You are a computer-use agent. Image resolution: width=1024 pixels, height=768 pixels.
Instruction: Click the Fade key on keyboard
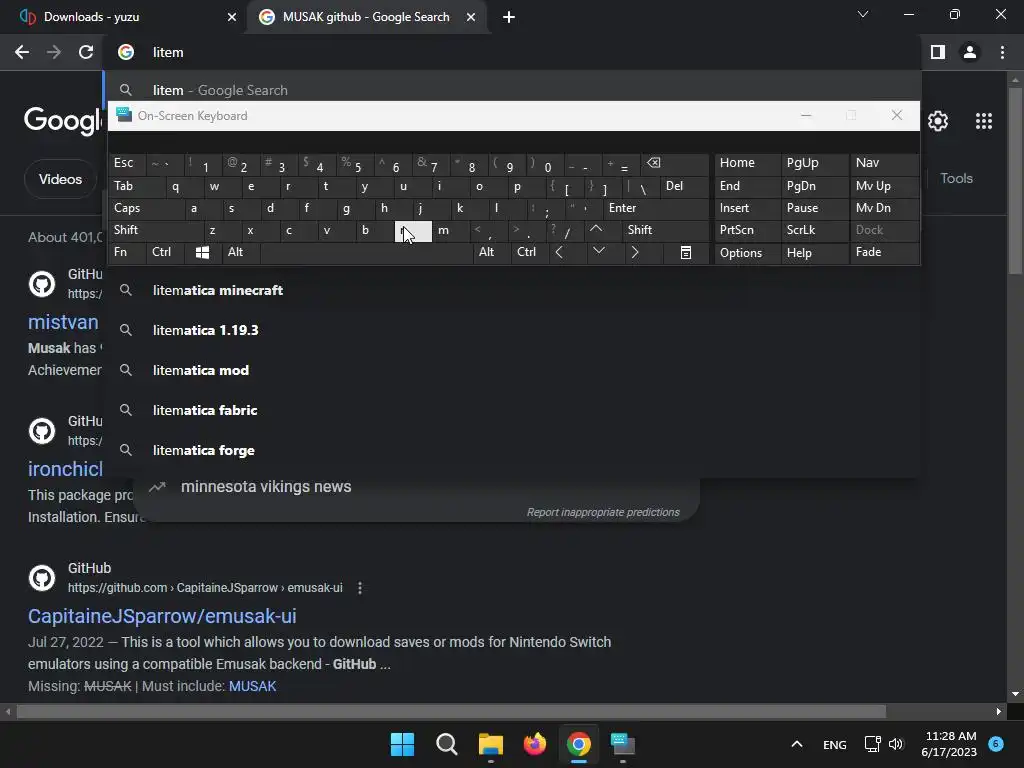[x=884, y=253]
